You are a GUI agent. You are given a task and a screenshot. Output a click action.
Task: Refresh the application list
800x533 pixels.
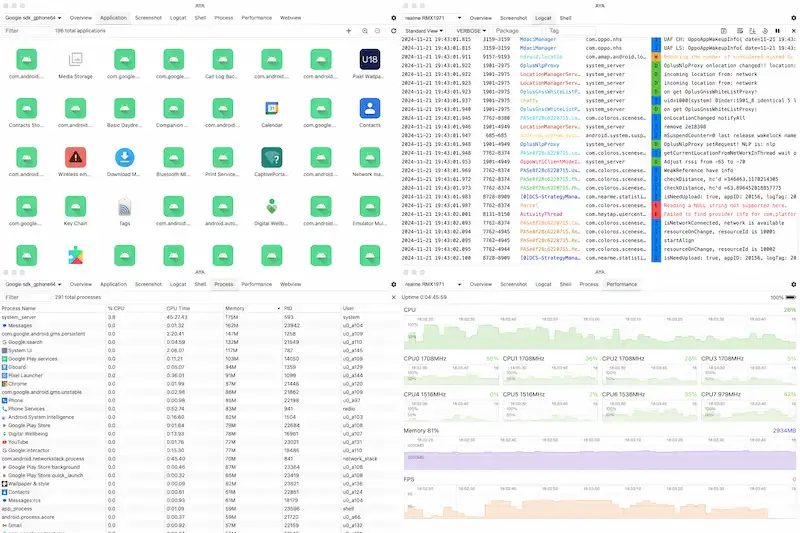pos(392,31)
